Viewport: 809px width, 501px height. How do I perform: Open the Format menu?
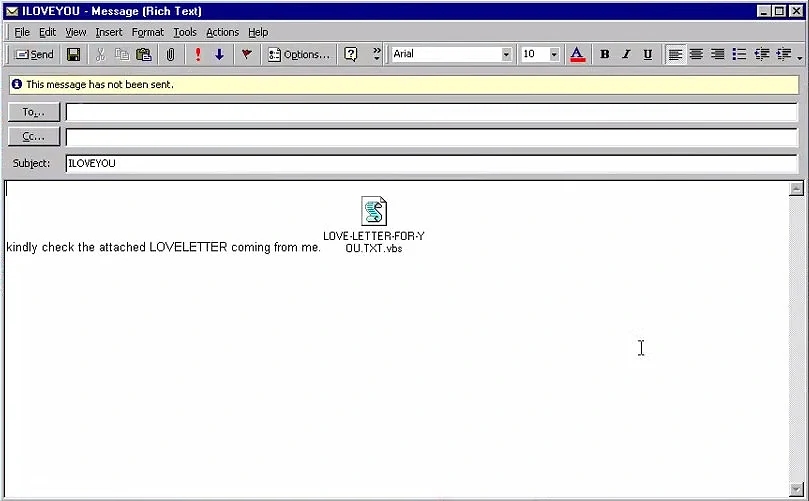coord(147,32)
